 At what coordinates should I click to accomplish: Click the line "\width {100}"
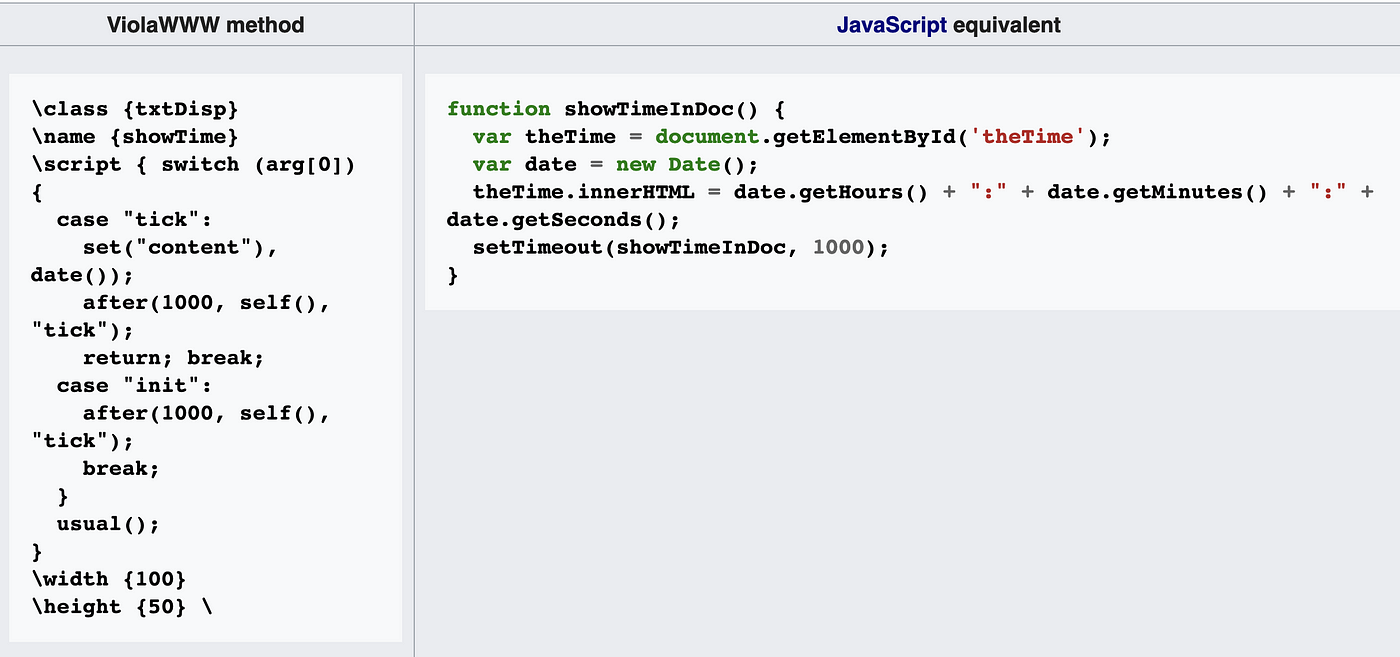[109, 578]
